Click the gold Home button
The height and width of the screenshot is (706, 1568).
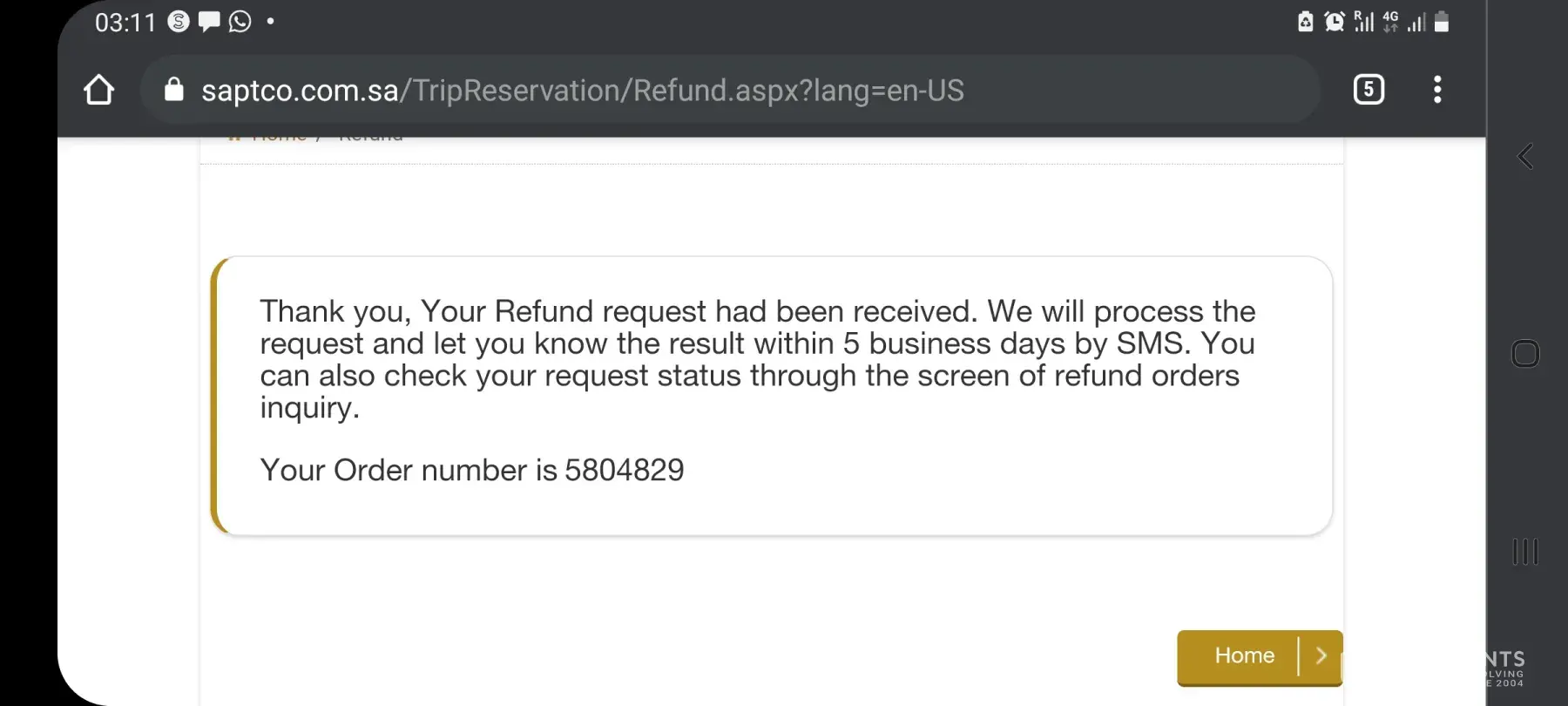coord(1244,655)
